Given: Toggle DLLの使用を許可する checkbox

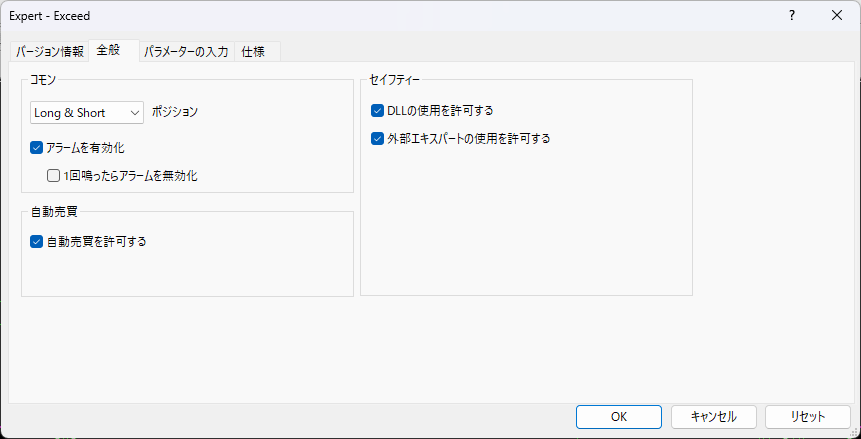Looking at the screenshot, I should coord(377,110).
